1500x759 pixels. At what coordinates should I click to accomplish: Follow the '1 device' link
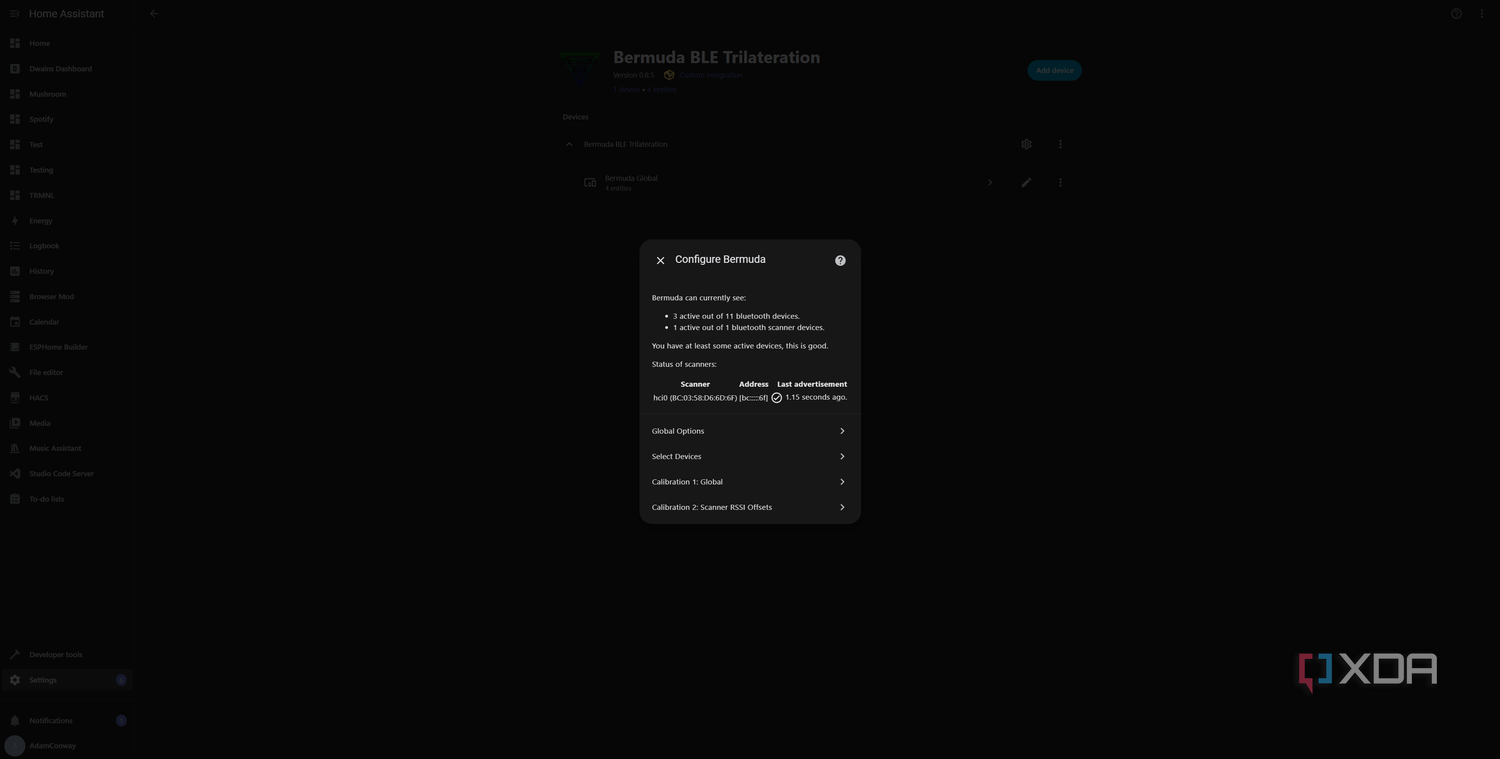coord(626,89)
